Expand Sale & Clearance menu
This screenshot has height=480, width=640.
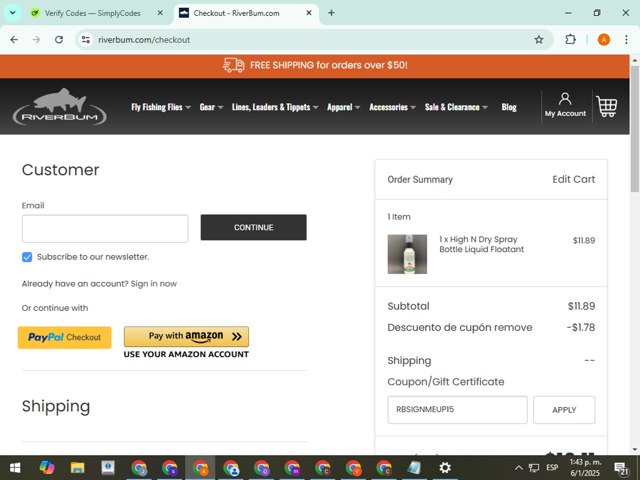click(456, 107)
